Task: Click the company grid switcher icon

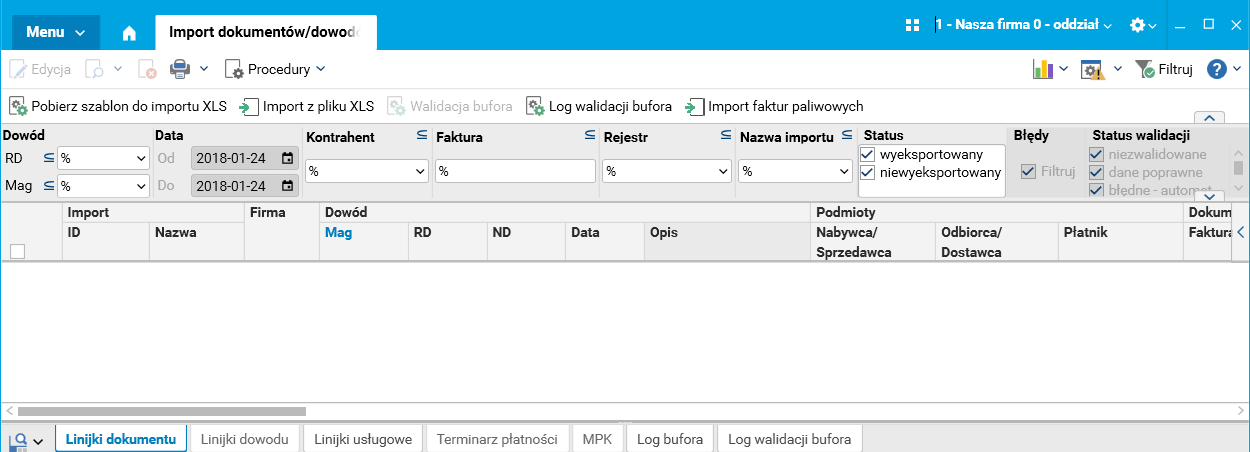Action: click(912, 25)
